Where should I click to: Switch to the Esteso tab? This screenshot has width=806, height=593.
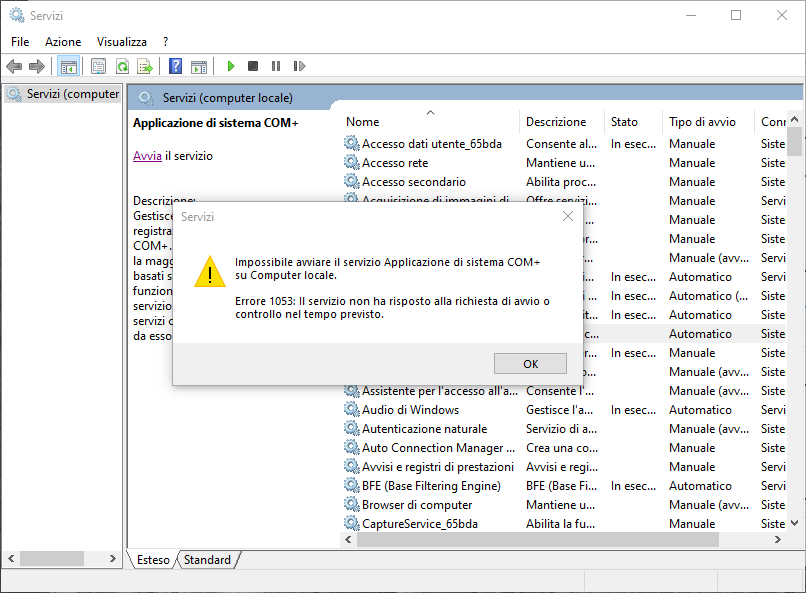pyautogui.click(x=153, y=560)
